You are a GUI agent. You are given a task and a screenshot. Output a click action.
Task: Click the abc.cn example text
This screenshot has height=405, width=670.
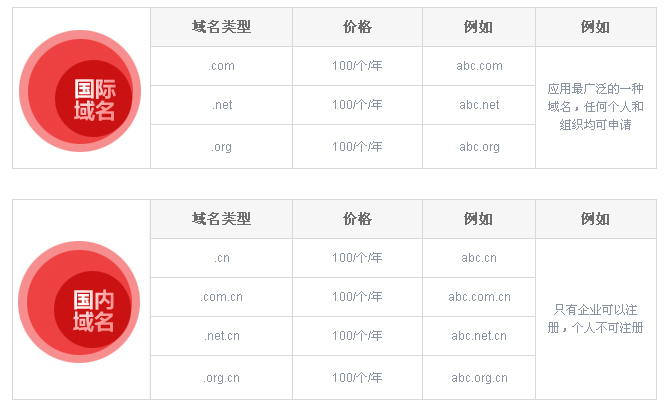tap(479, 258)
